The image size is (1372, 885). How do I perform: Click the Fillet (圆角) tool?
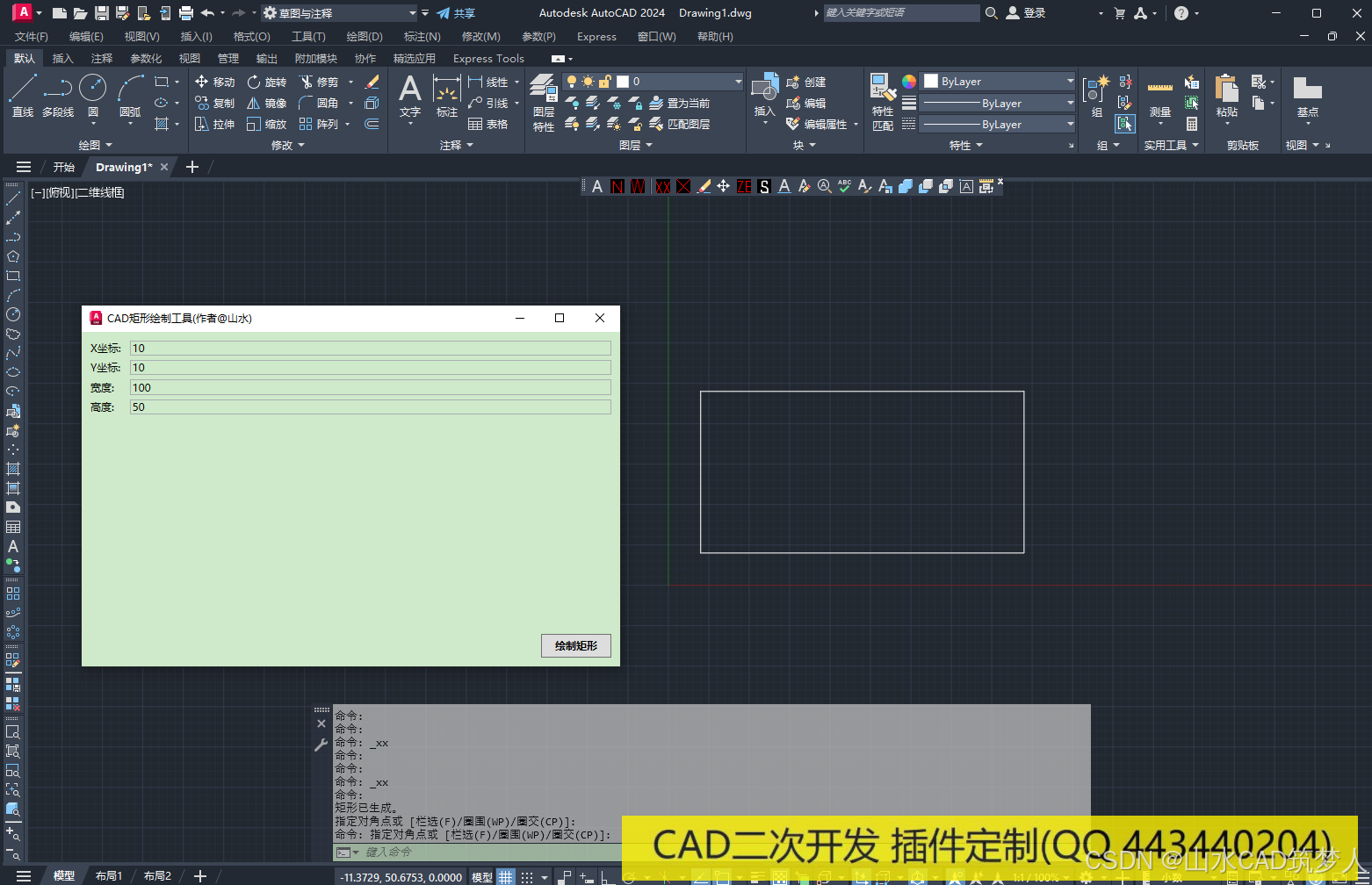coord(319,103)
